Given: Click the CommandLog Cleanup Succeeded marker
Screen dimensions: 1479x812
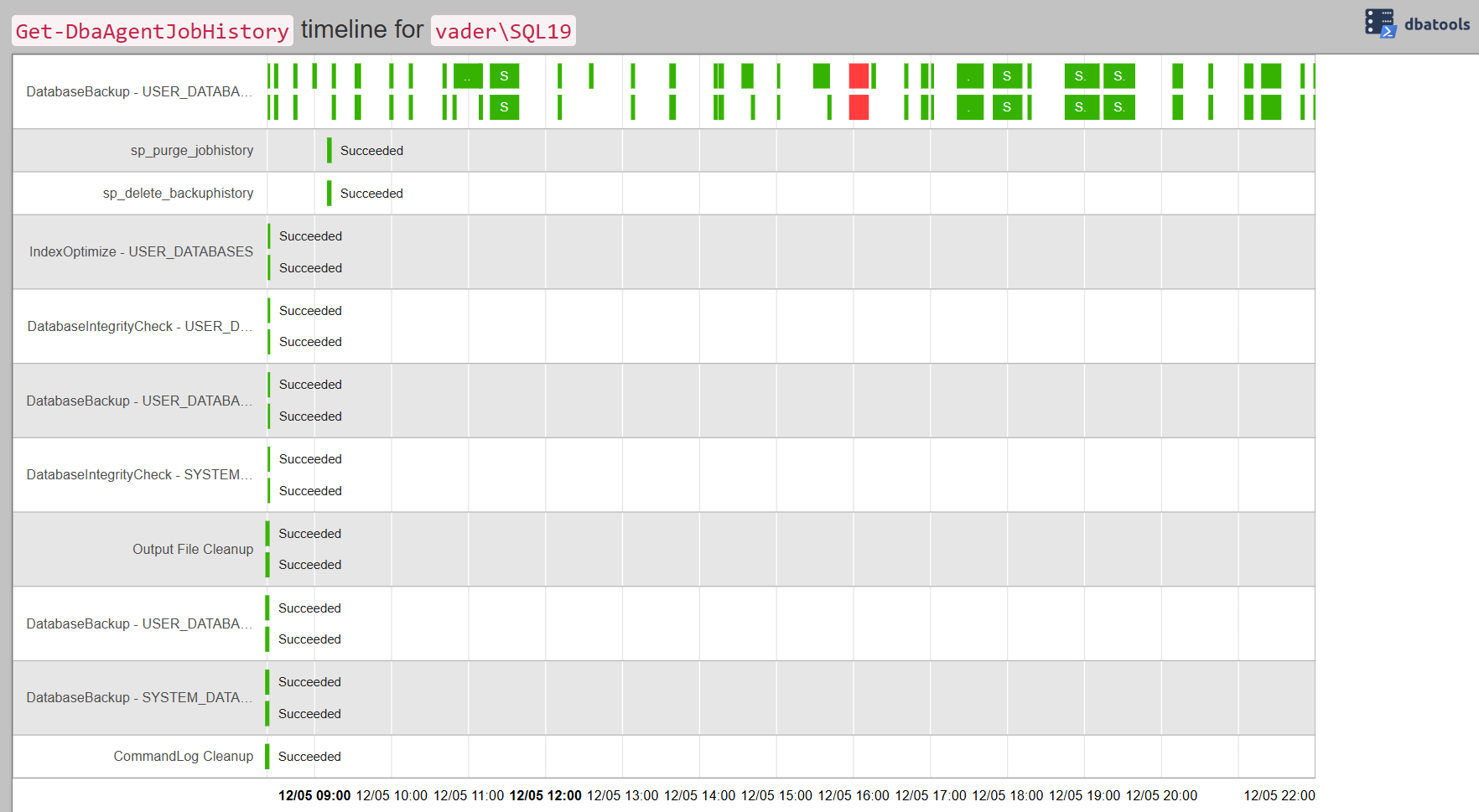Looking at the screenshot, I should 267,757.
